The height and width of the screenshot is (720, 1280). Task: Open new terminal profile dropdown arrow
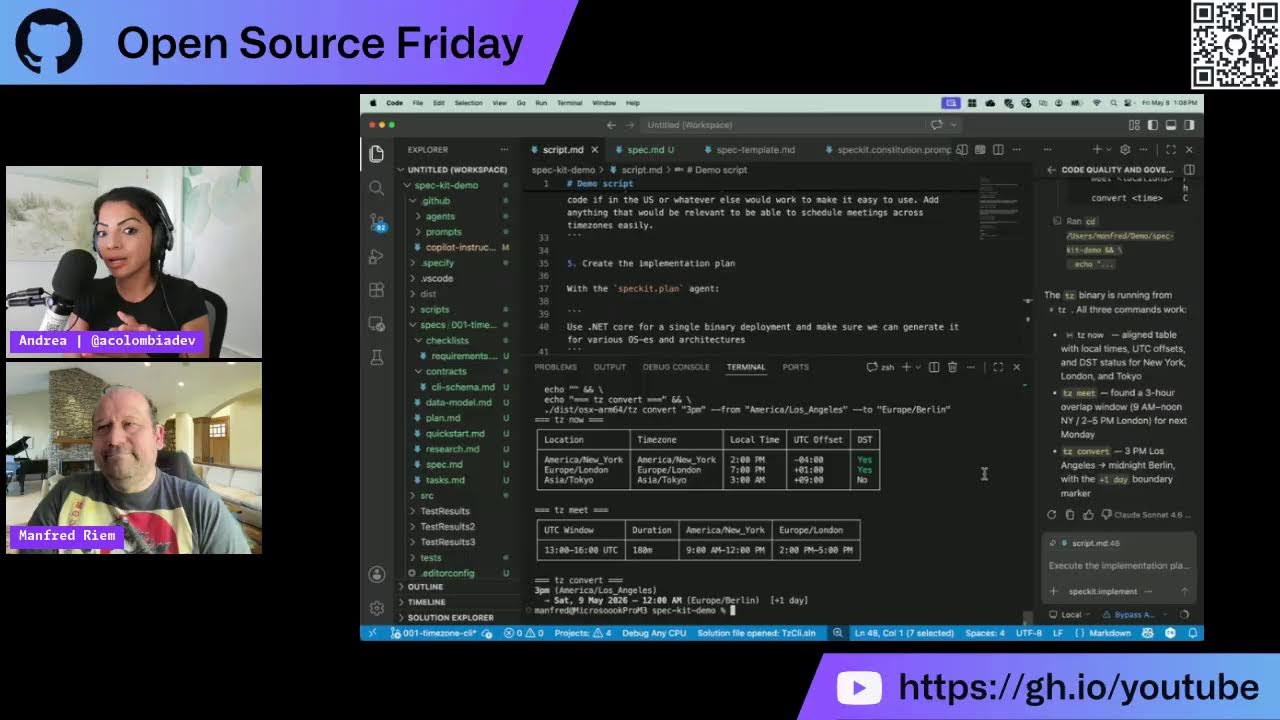917,367
